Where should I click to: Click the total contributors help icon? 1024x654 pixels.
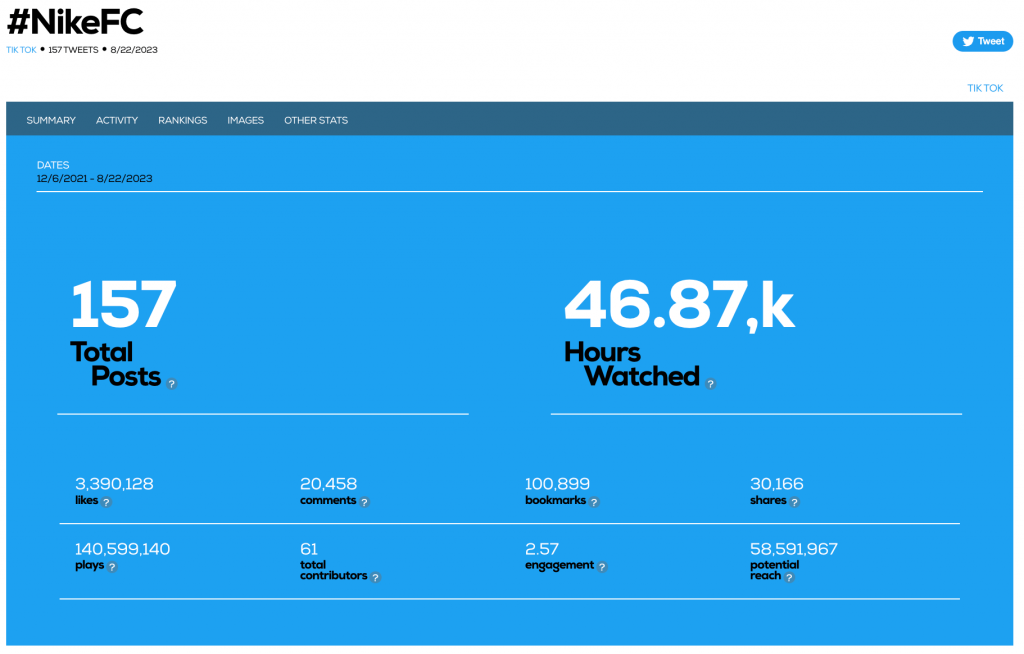376,578
